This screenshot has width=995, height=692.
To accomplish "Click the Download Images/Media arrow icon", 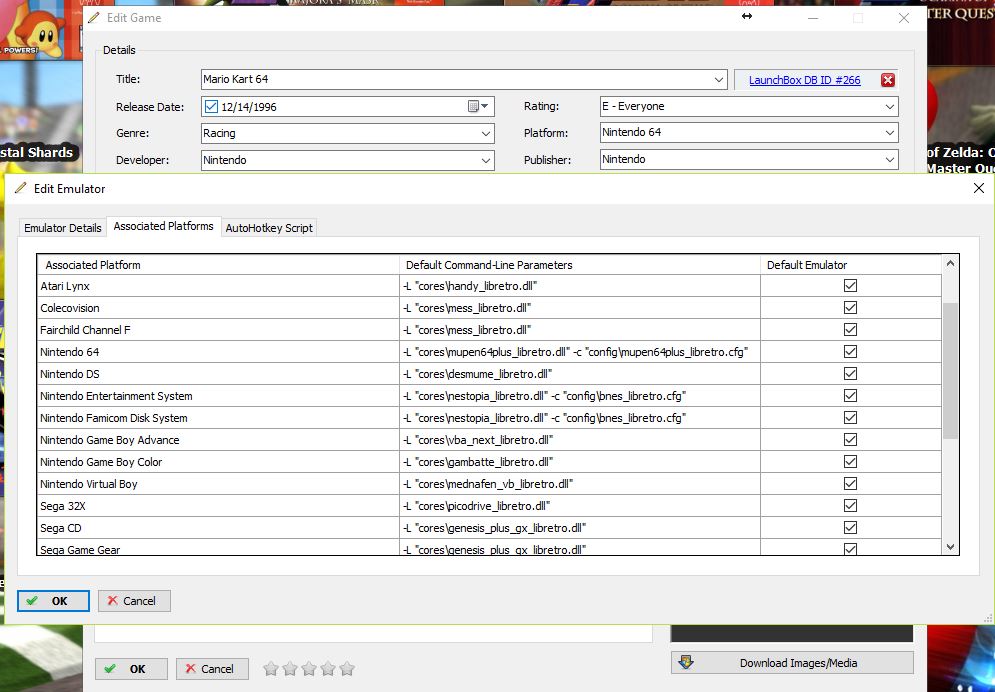I will pos(686,663).
